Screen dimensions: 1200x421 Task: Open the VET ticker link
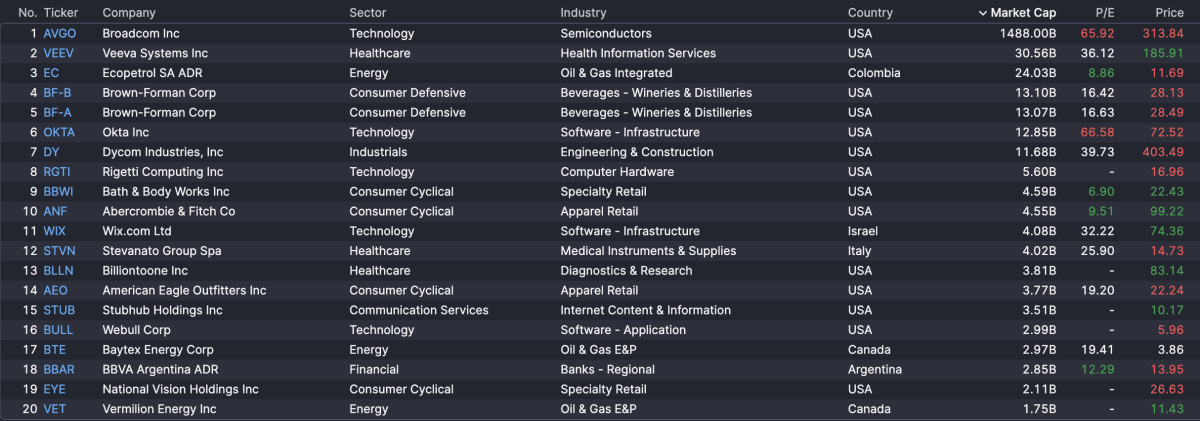click(x=54, y=409)
